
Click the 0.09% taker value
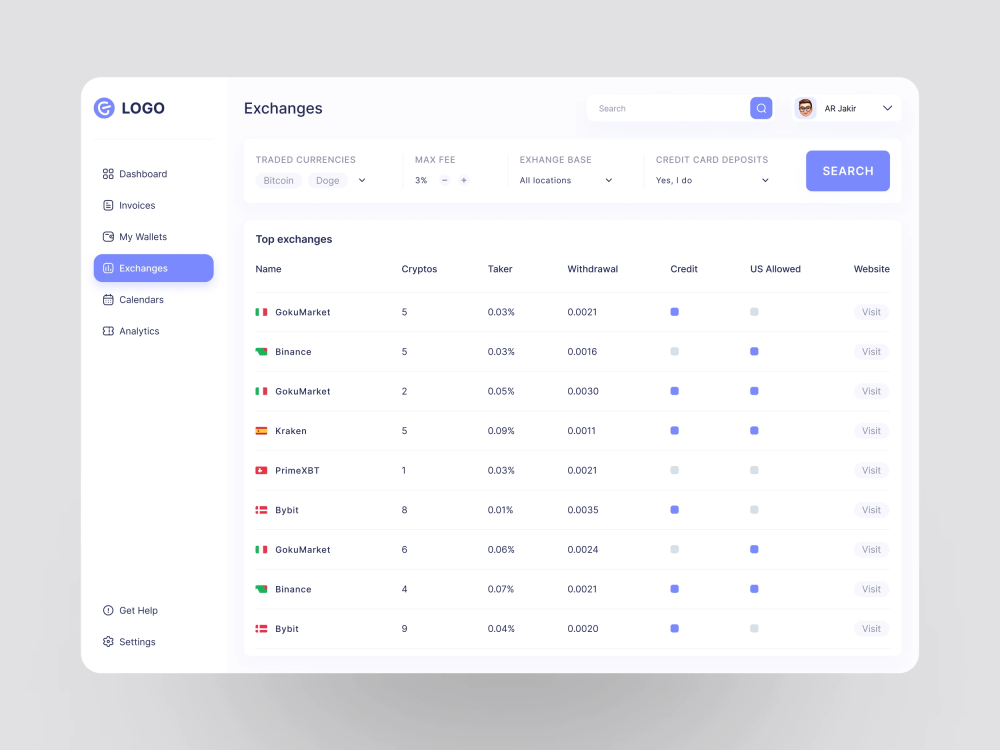[501, 431]
